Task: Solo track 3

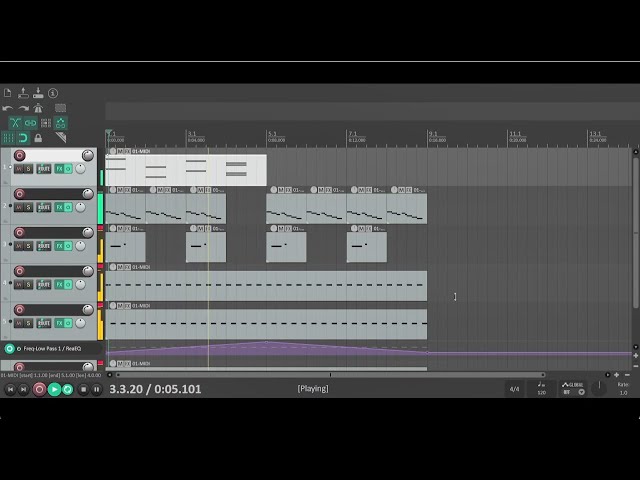Action: coord(28,246)
